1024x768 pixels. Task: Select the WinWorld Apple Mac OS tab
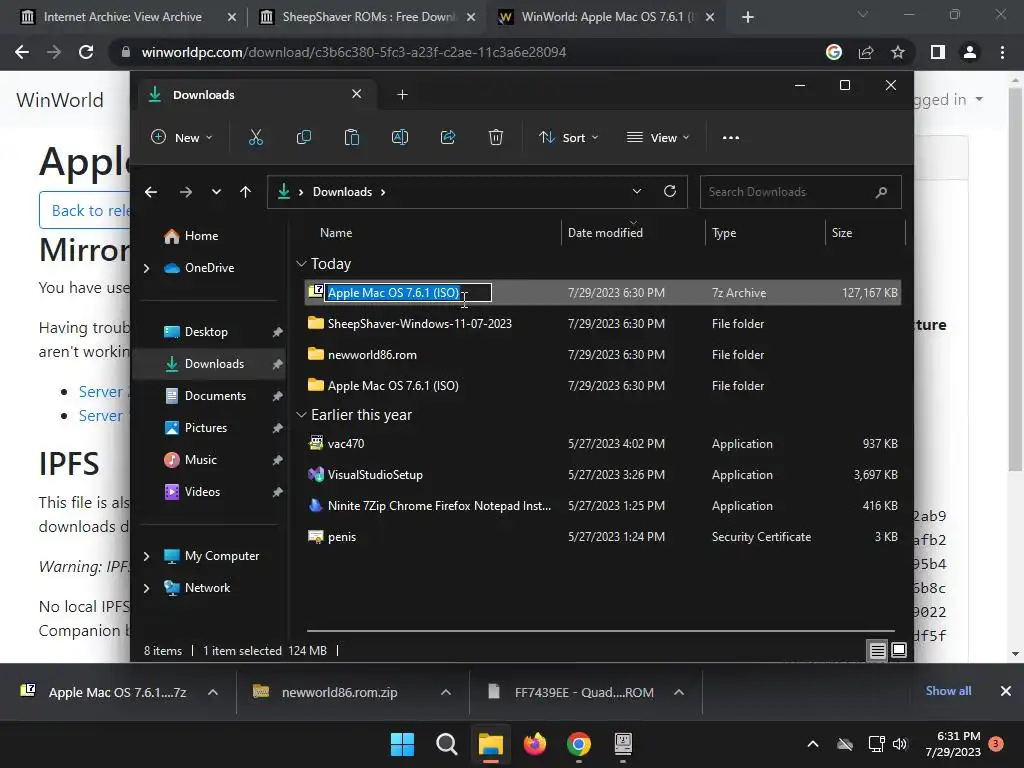pyautogui.click(x=605, y=17)
